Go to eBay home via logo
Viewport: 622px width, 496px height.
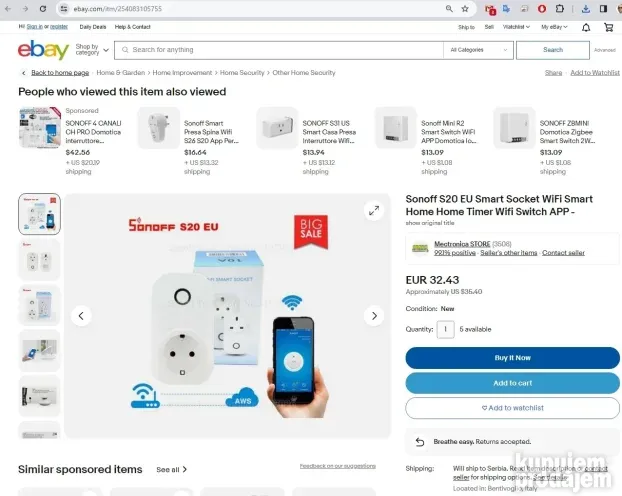click(43, 50)
